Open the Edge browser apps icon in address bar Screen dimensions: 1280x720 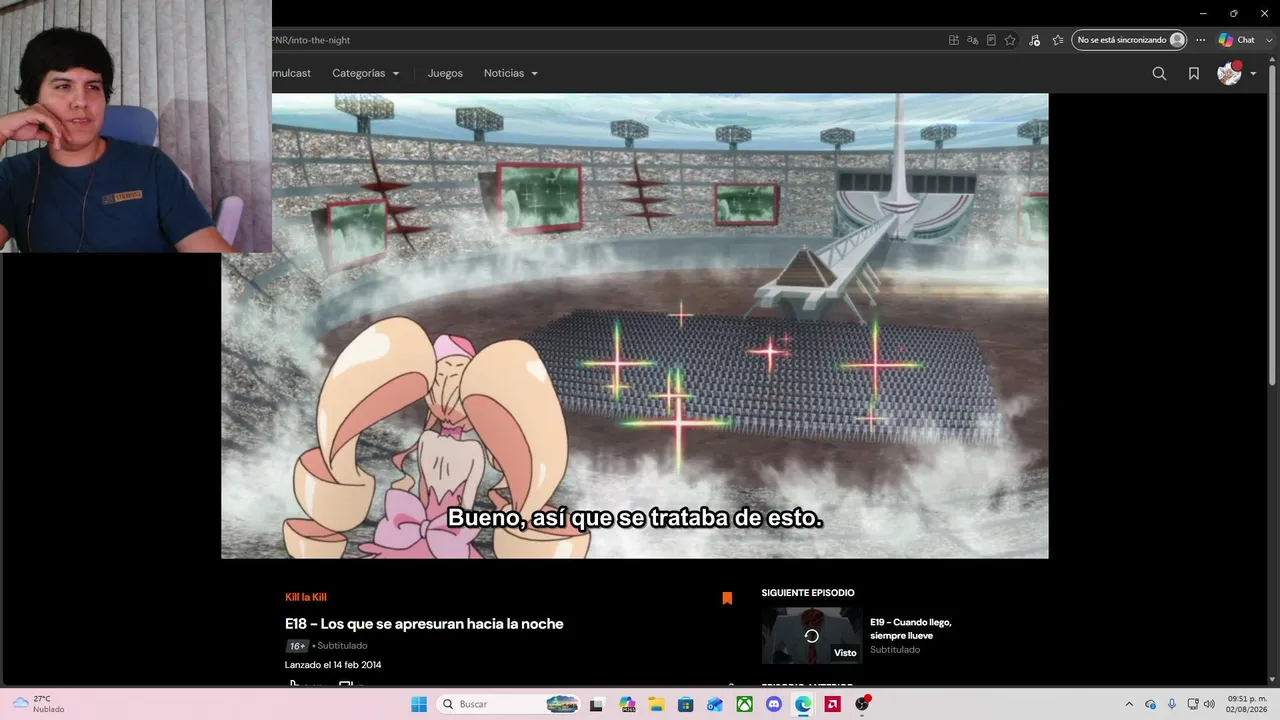tap(954, 40)
